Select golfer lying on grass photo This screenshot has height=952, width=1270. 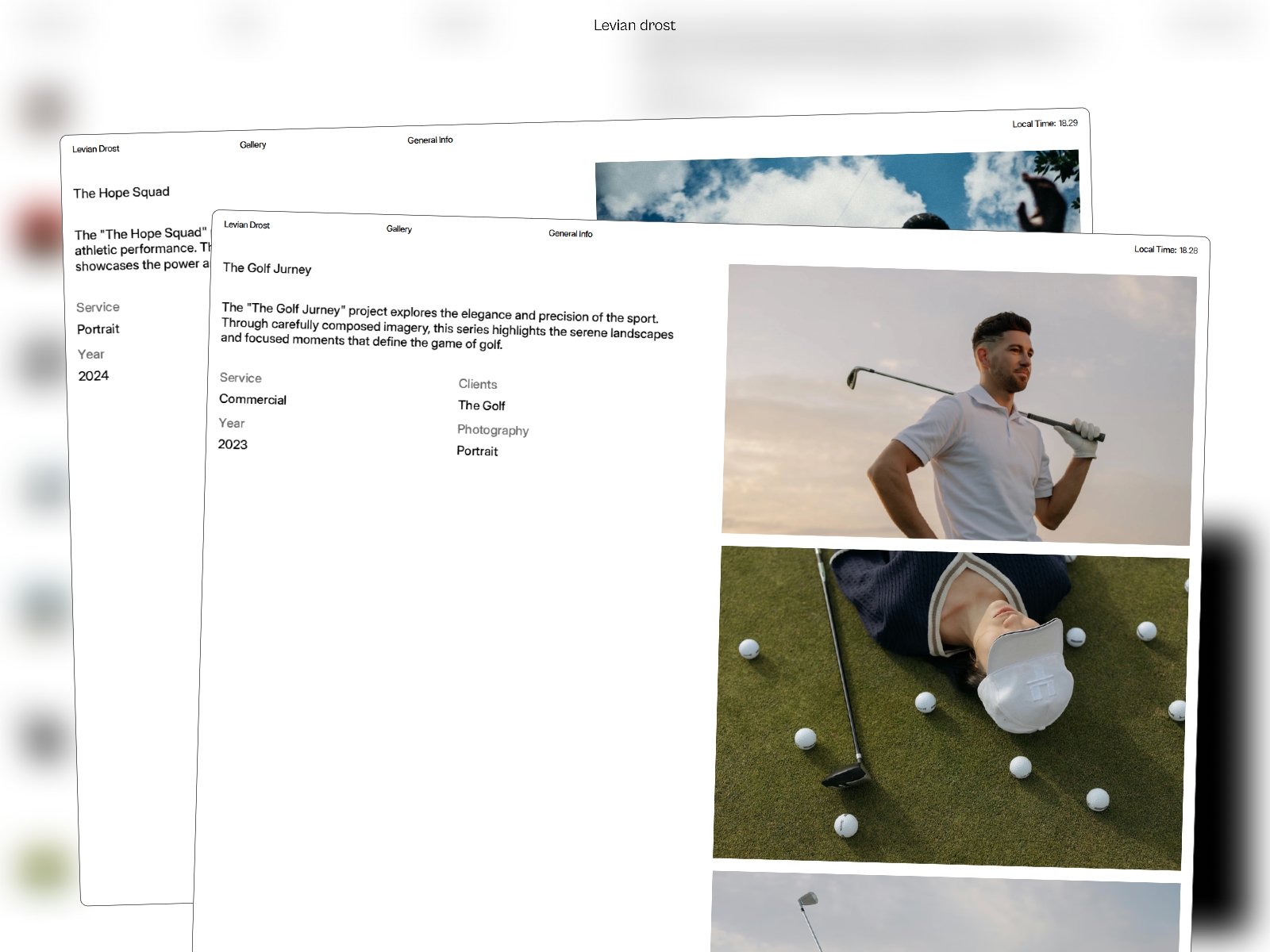coord(951,708)
